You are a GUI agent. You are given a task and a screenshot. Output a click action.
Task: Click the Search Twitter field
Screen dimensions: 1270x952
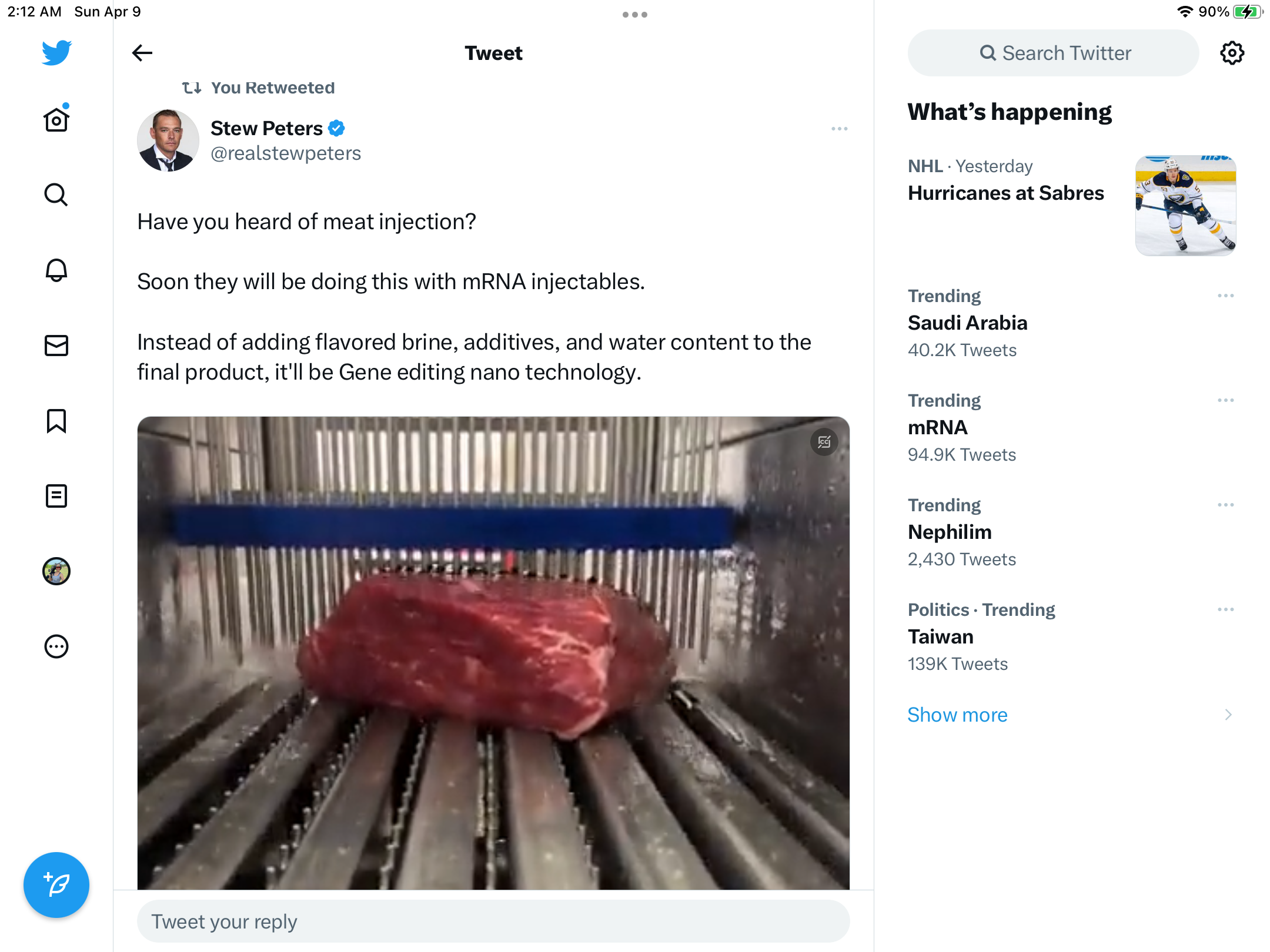[1054, 53]
